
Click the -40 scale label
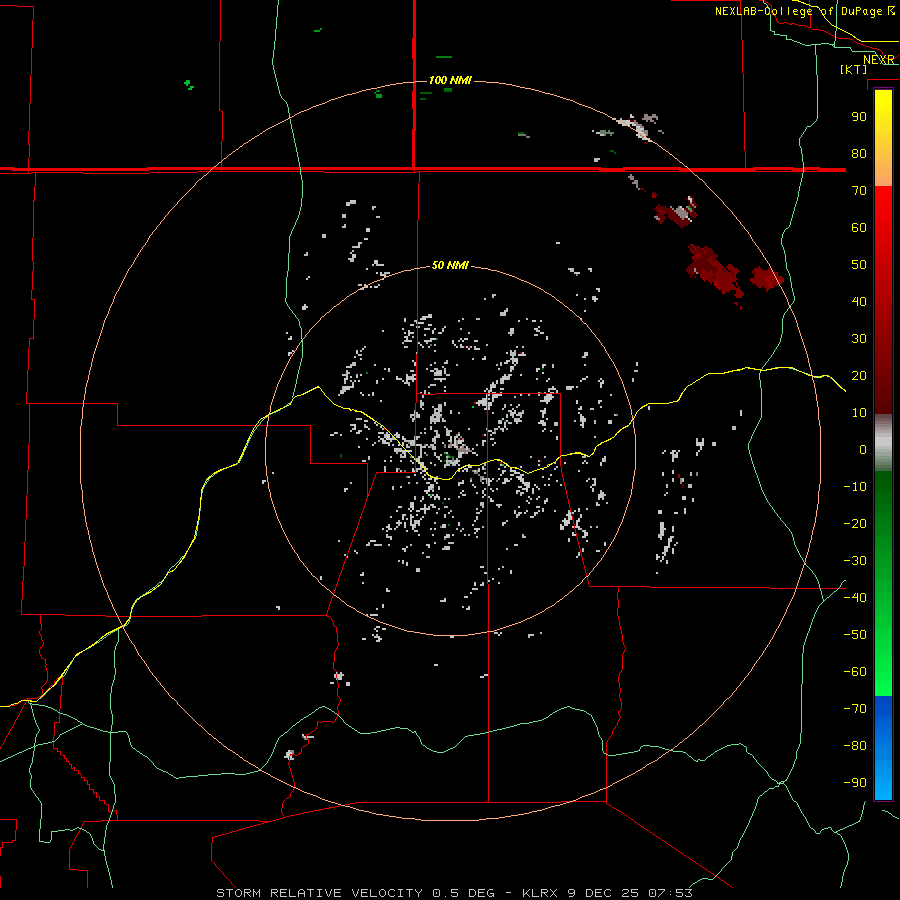click(x=855, y=598)
